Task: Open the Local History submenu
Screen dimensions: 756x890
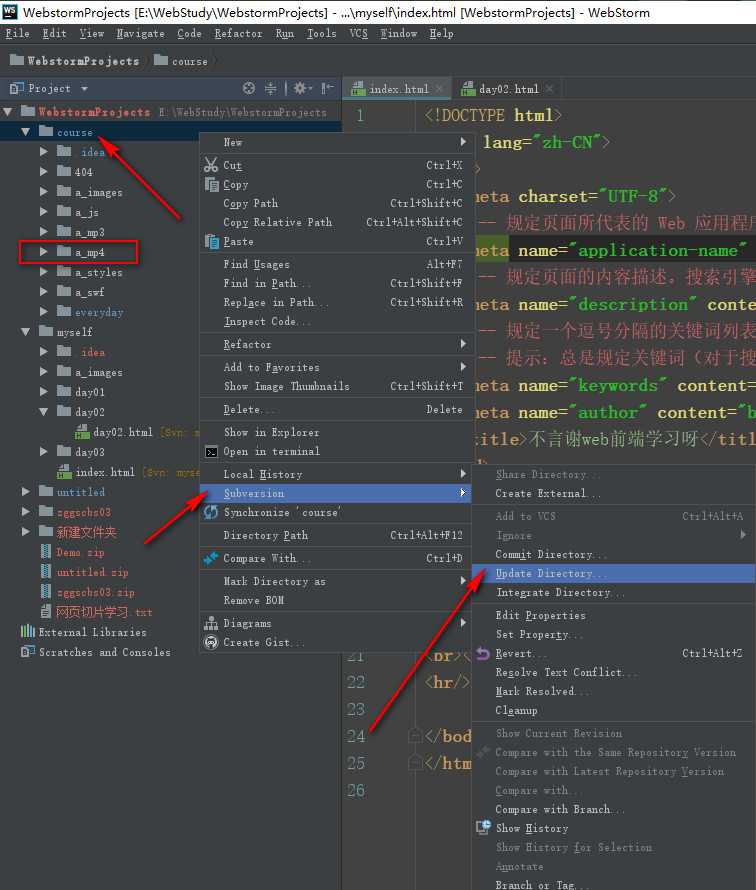Action: pos(337,474)
